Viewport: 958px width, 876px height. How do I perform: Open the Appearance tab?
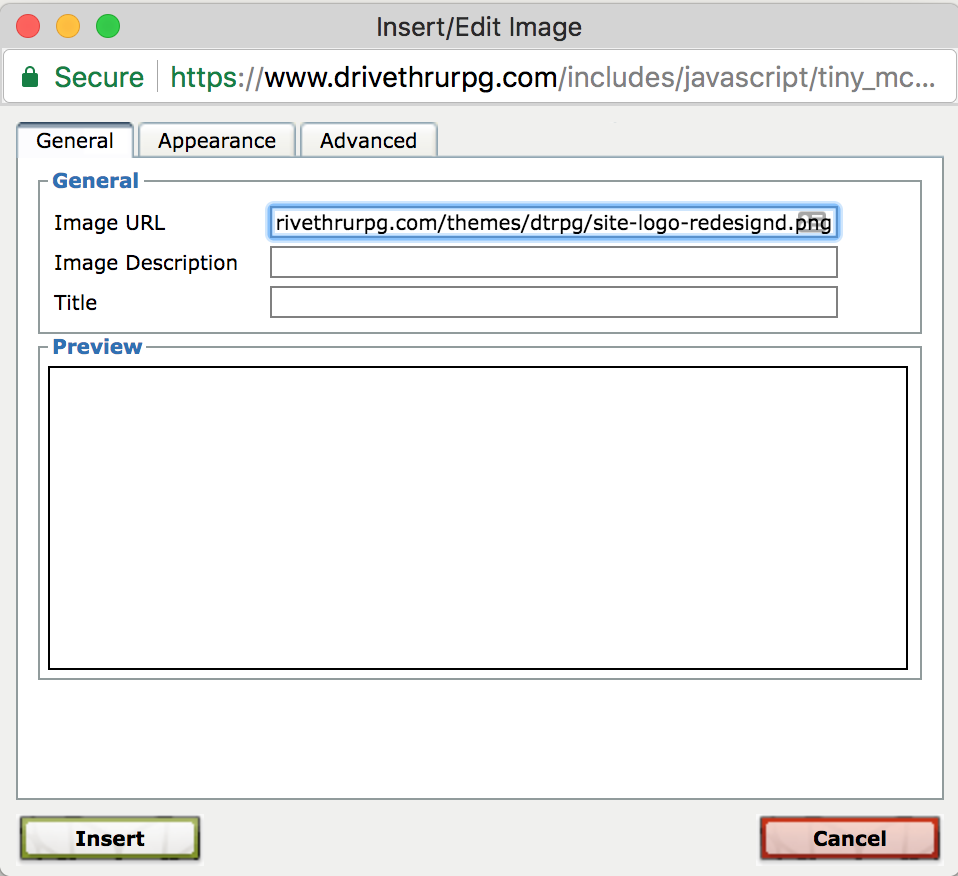click(216, 141)
